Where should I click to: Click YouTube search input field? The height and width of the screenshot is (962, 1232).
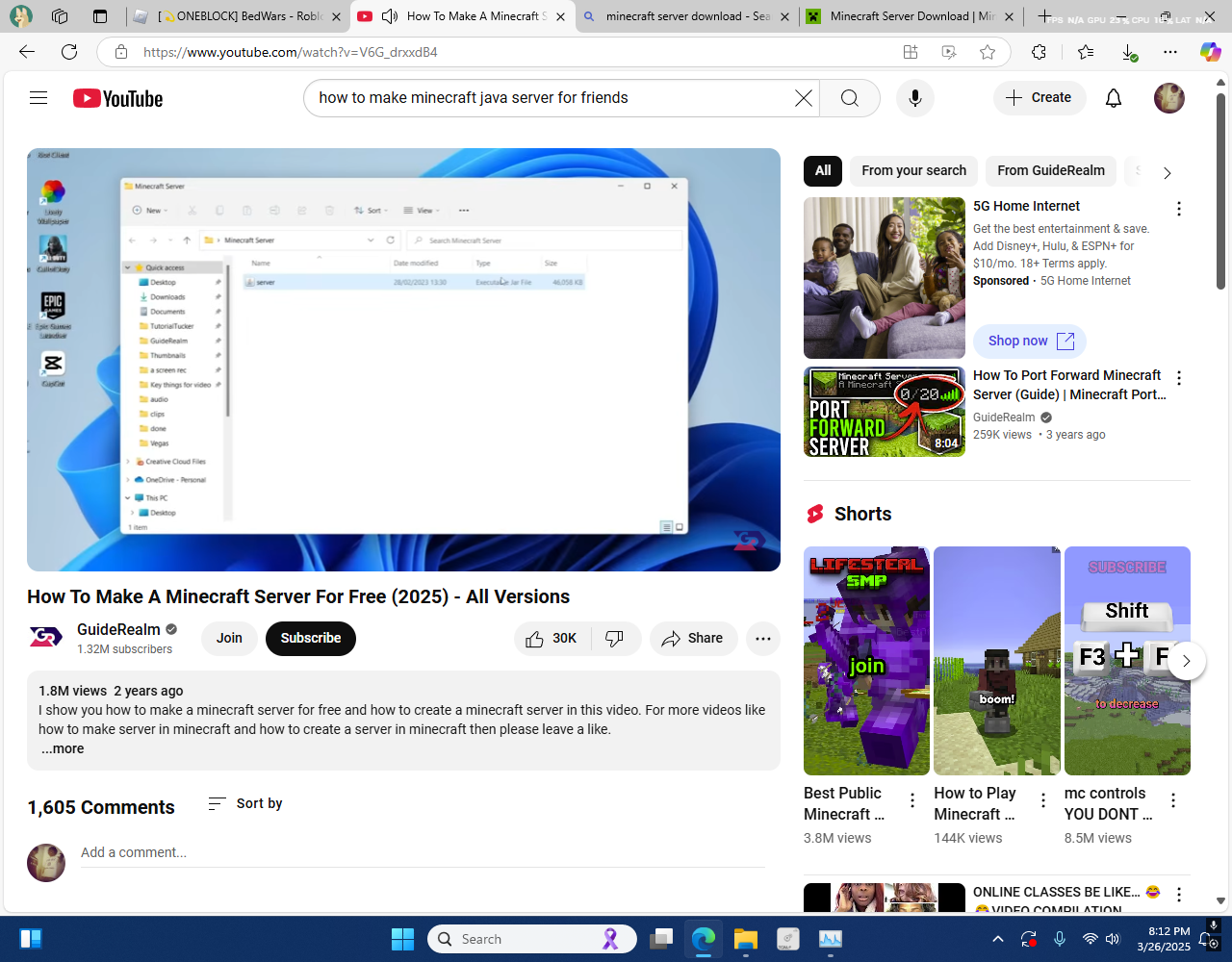pos(549,98)
